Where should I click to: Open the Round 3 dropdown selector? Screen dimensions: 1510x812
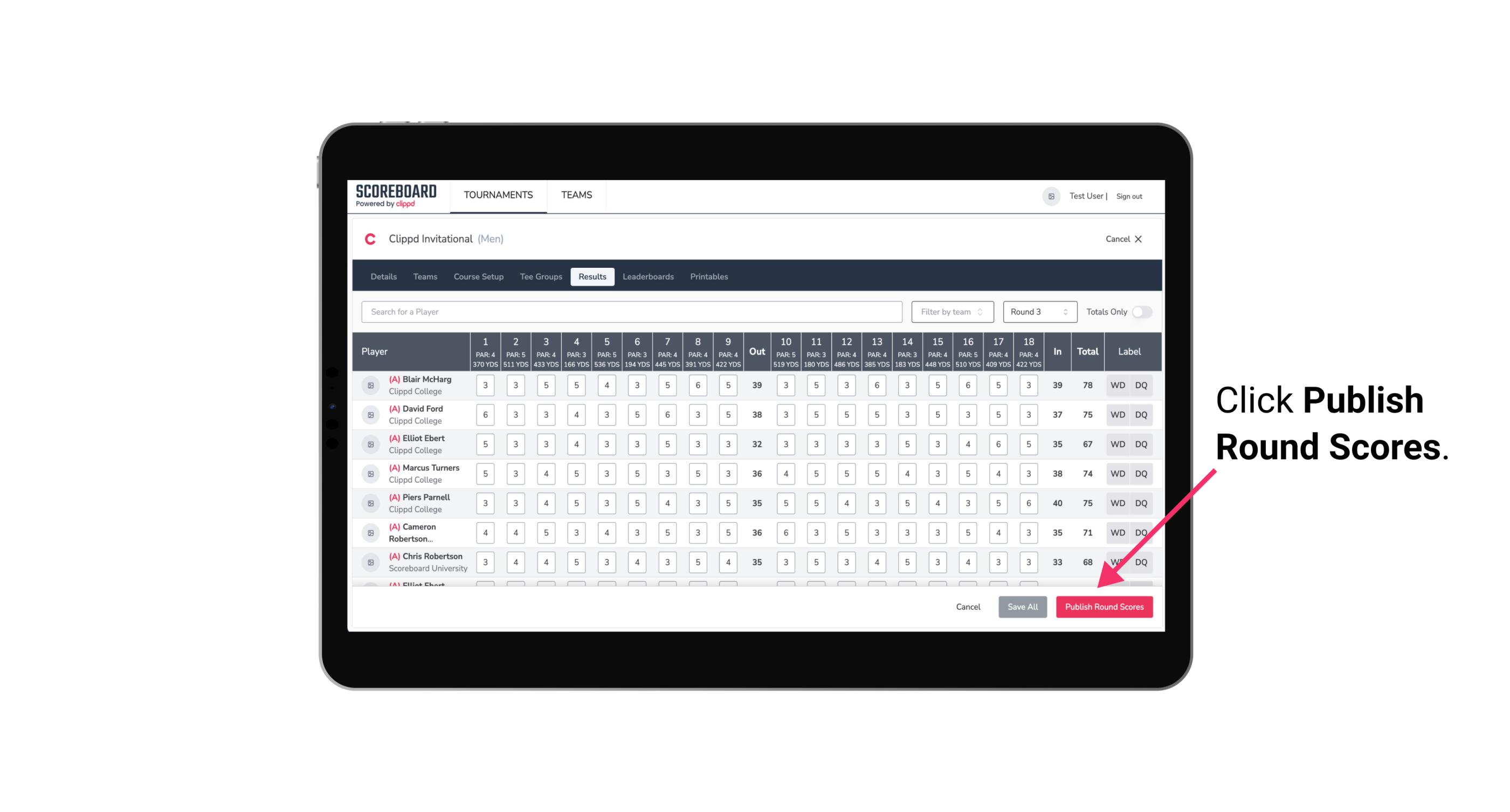[x=1037, y=312]
